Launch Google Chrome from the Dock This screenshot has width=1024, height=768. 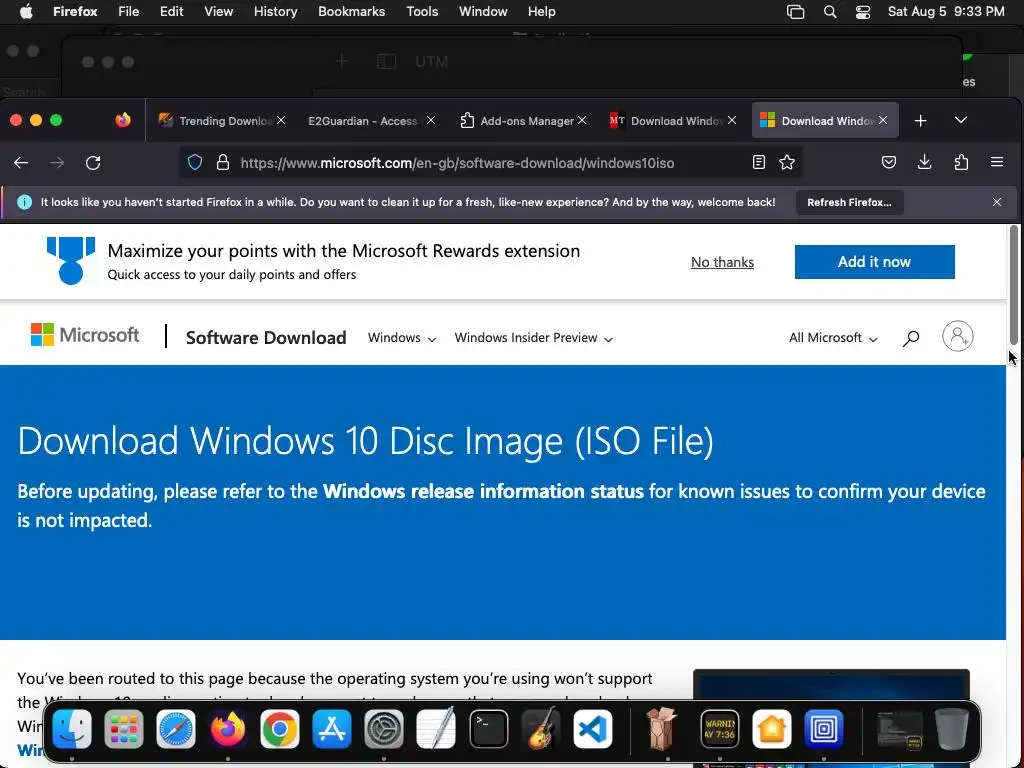pyautogui.click(x=280, y=729)
